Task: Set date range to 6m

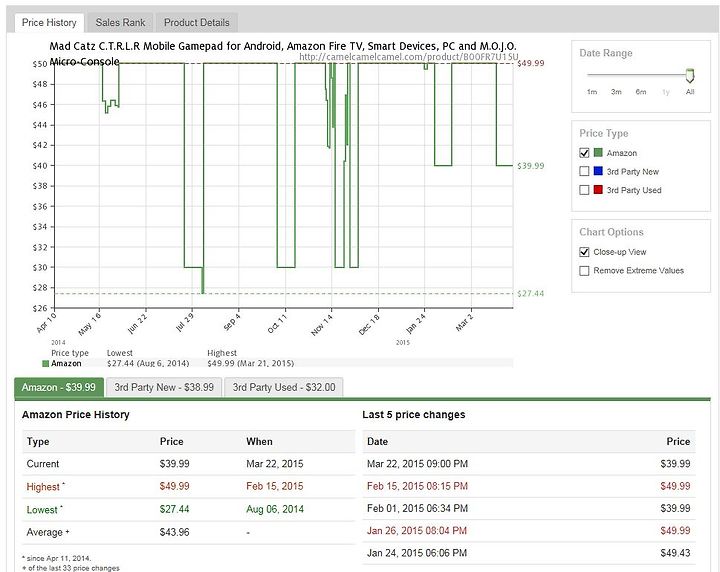Action: 641,92
